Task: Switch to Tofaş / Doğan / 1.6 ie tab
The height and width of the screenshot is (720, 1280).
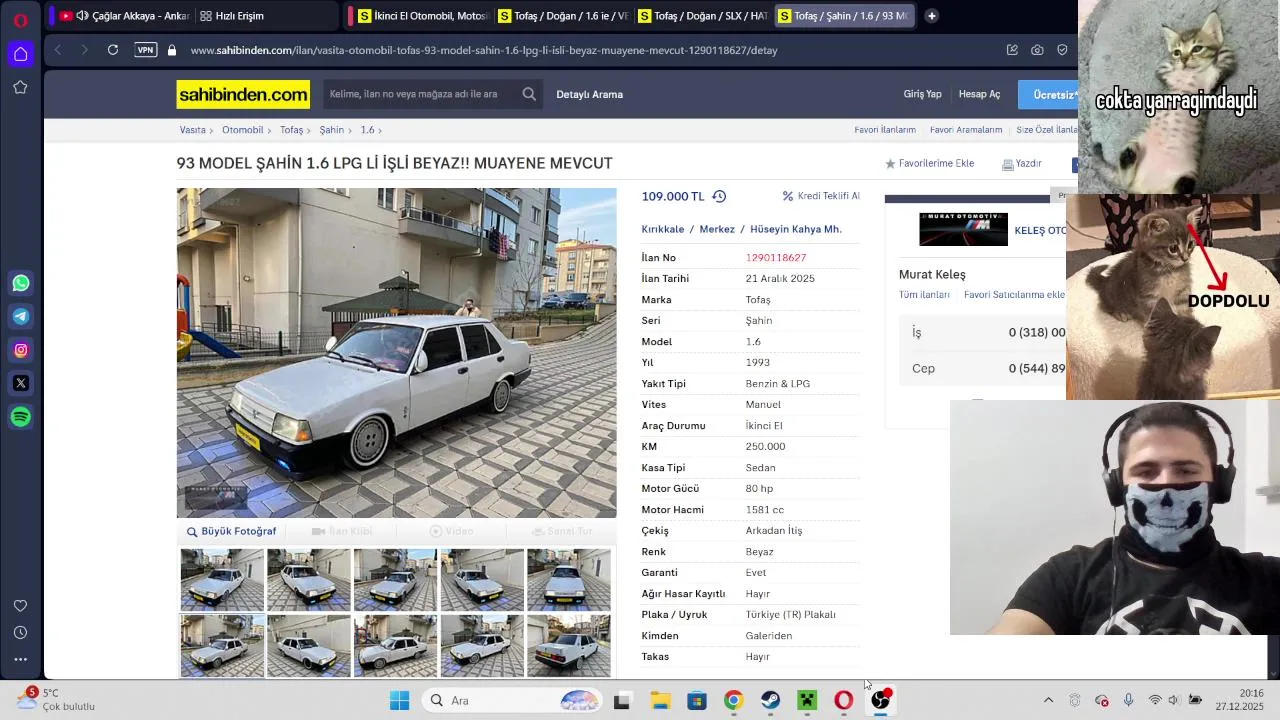Action: [562, 16]
